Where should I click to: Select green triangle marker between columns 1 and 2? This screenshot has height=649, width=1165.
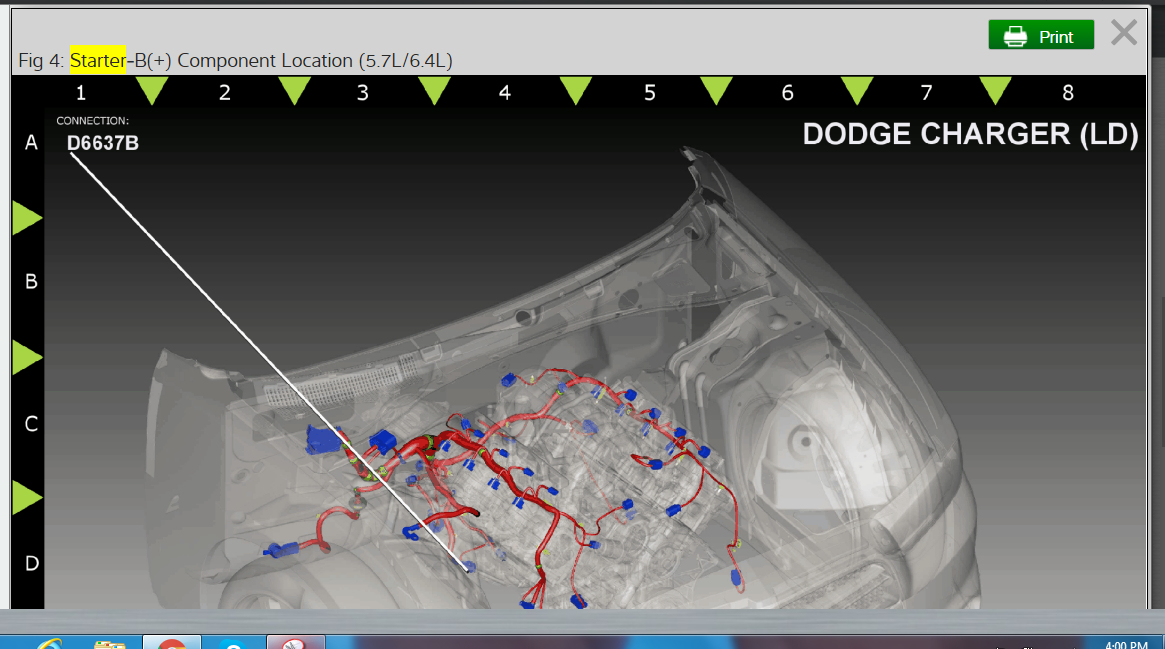tap(152, 91)
